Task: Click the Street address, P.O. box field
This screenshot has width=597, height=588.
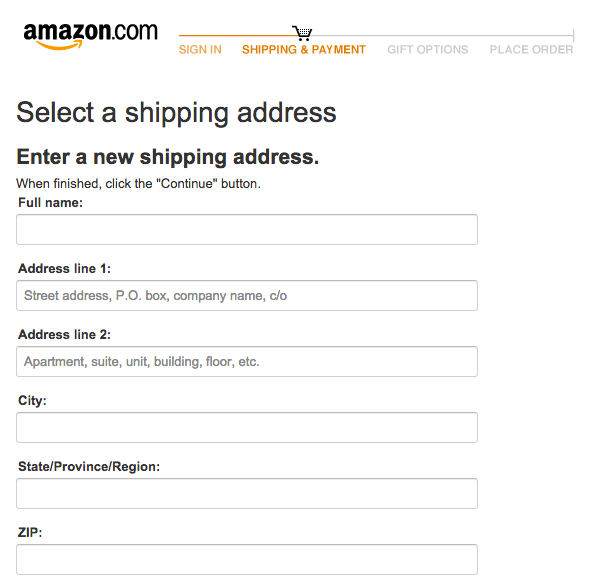Action: pyautogui.click(x=247, y=296)
